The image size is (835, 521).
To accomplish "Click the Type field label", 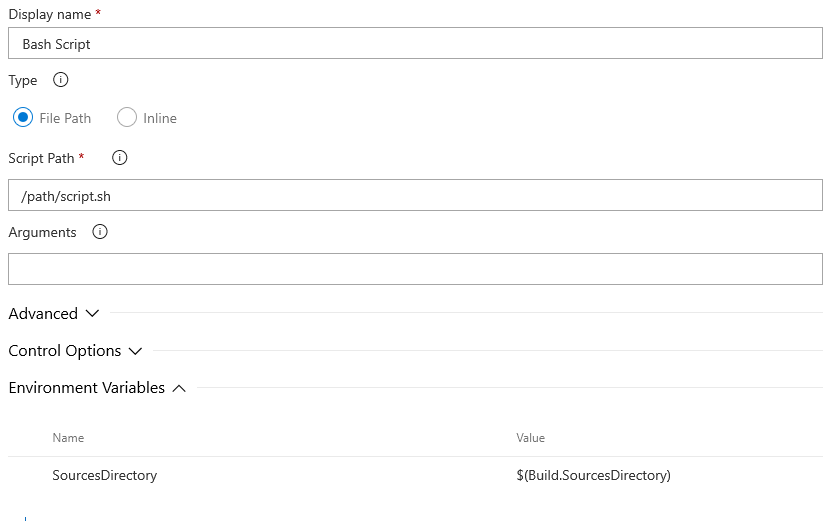I will pos(23,80).
